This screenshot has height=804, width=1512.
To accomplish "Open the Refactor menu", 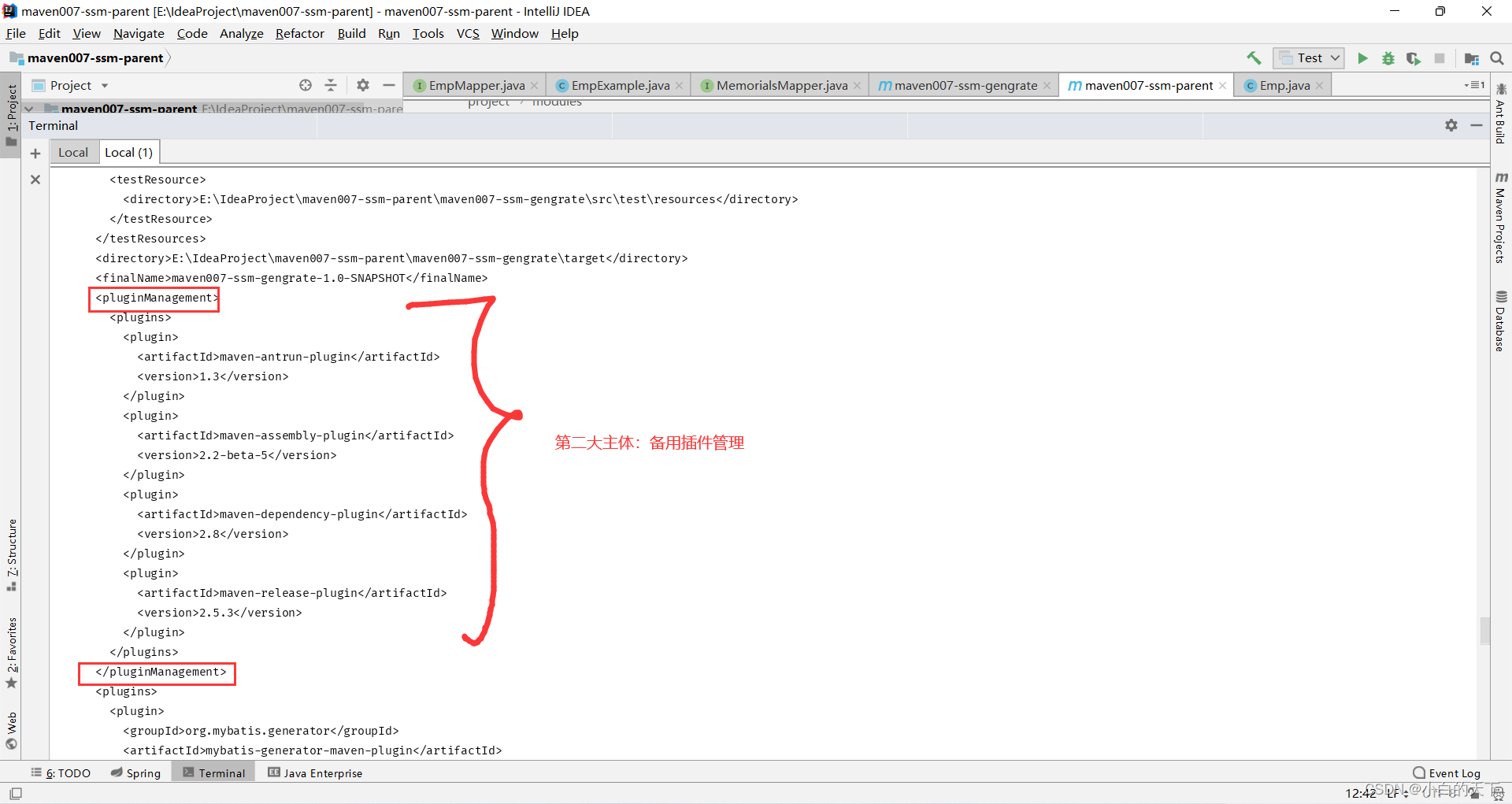I will [x=299, y=33].
